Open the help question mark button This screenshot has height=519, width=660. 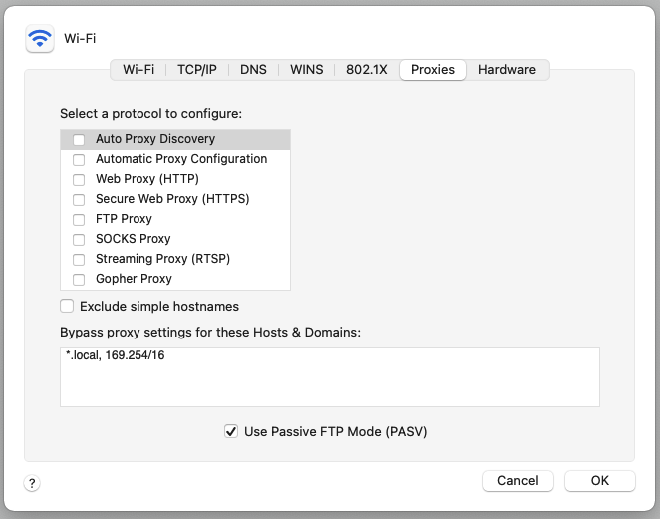(32, 484)
